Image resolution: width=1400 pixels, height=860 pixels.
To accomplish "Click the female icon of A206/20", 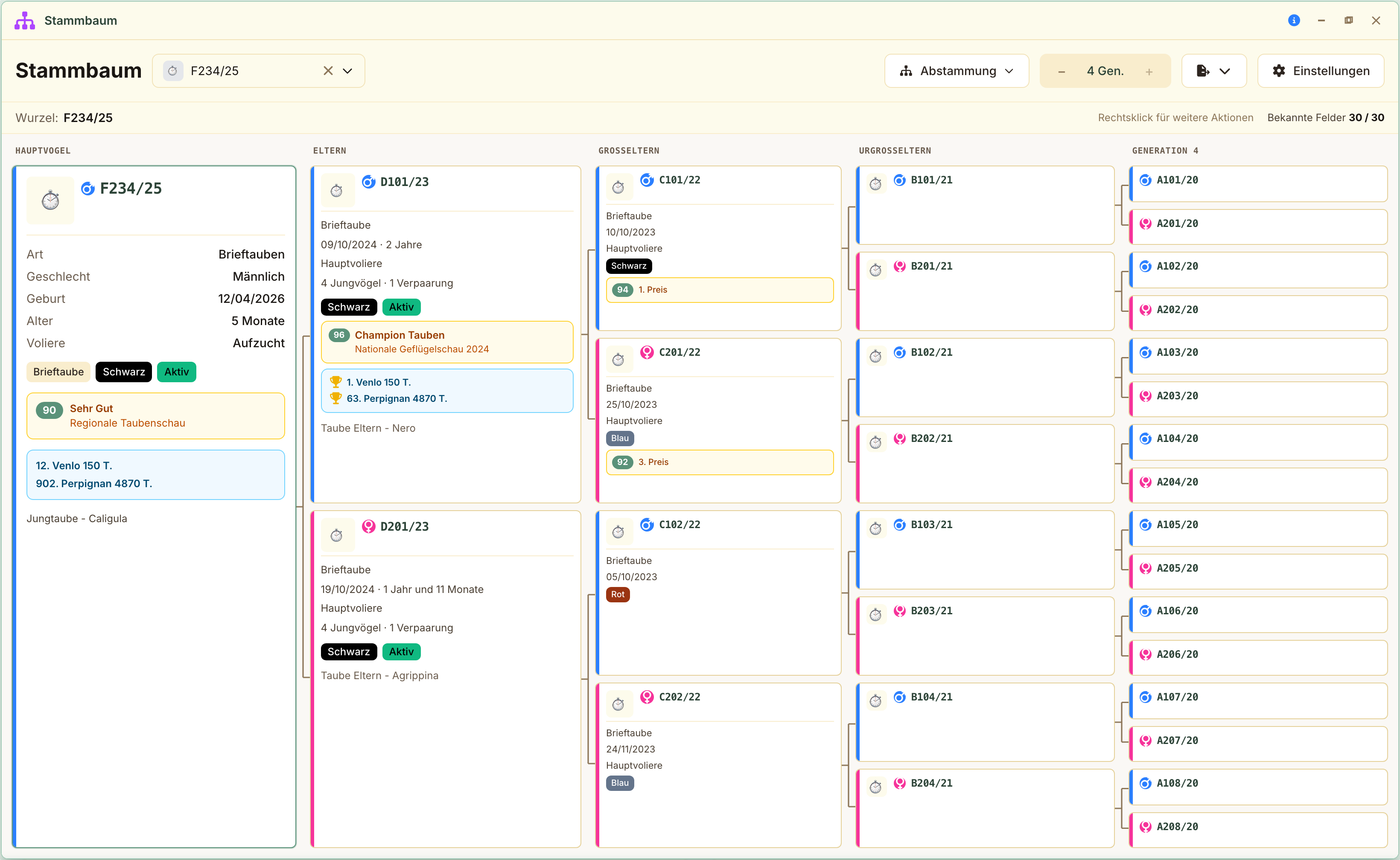I will (x=1146, y=654).
